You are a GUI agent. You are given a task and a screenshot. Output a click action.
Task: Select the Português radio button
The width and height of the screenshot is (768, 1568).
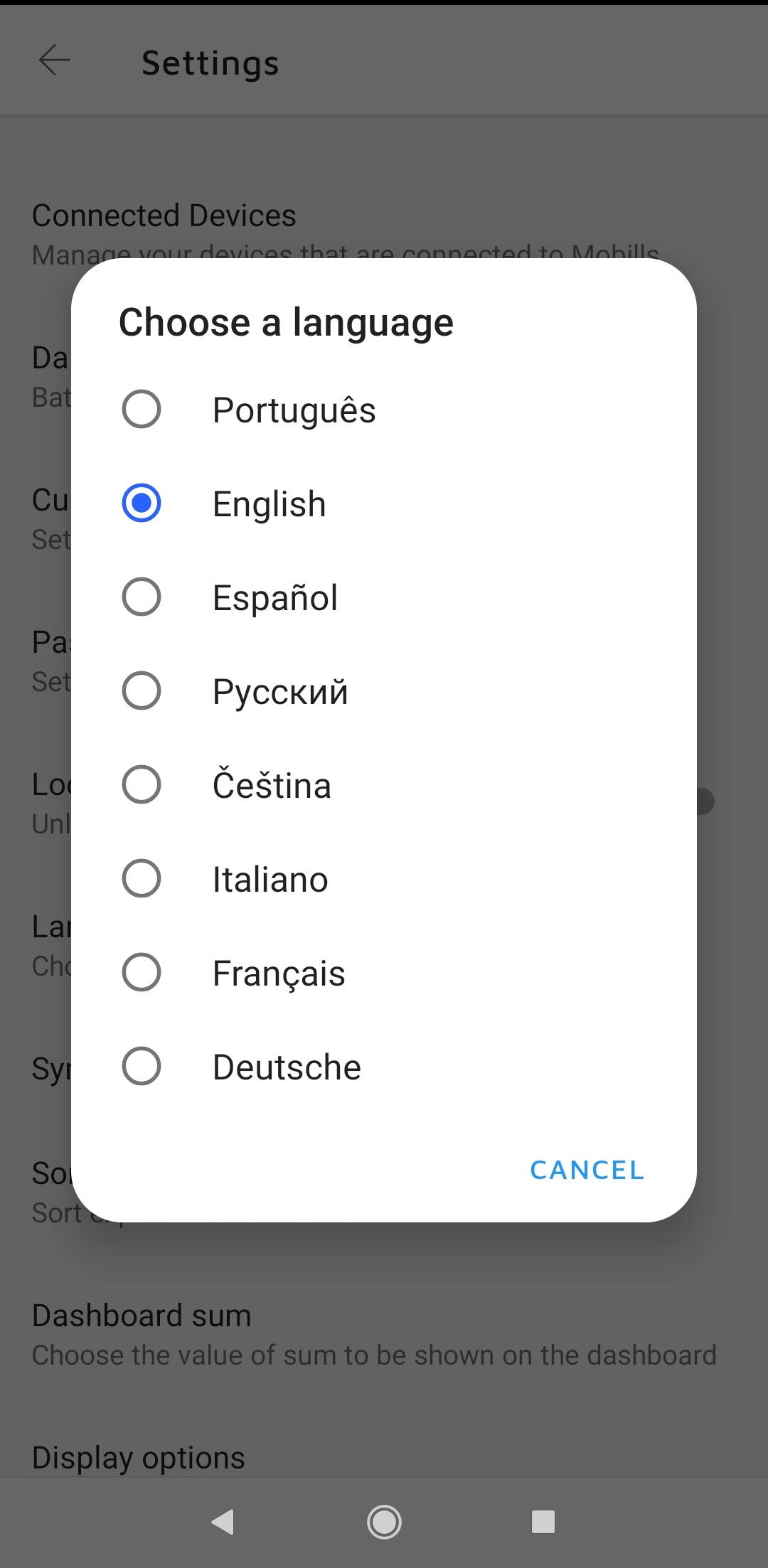pos(142,410)
